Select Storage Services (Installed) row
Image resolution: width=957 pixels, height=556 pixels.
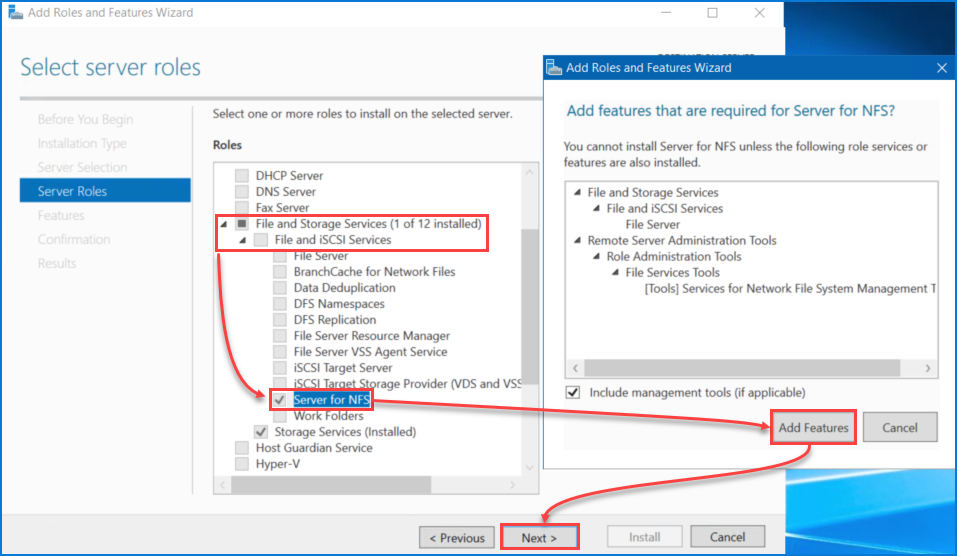click(x=345, y=432)
